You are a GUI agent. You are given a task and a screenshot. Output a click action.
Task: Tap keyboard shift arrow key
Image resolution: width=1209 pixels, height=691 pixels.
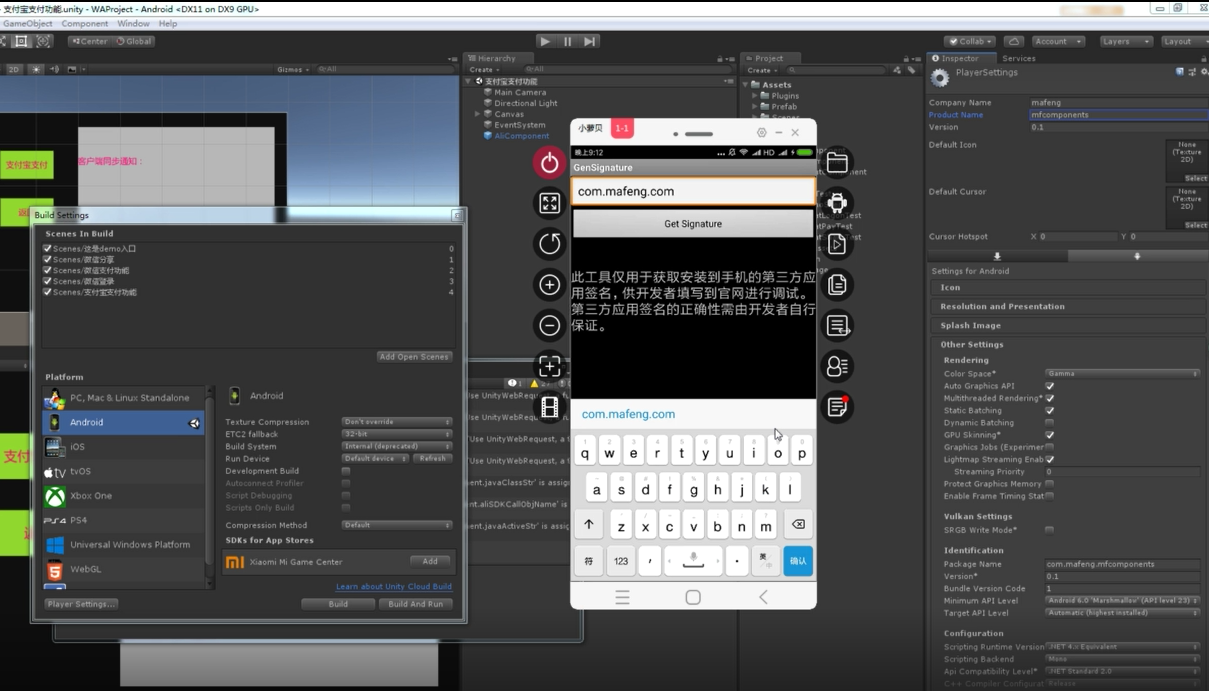(x=589, y=524)
